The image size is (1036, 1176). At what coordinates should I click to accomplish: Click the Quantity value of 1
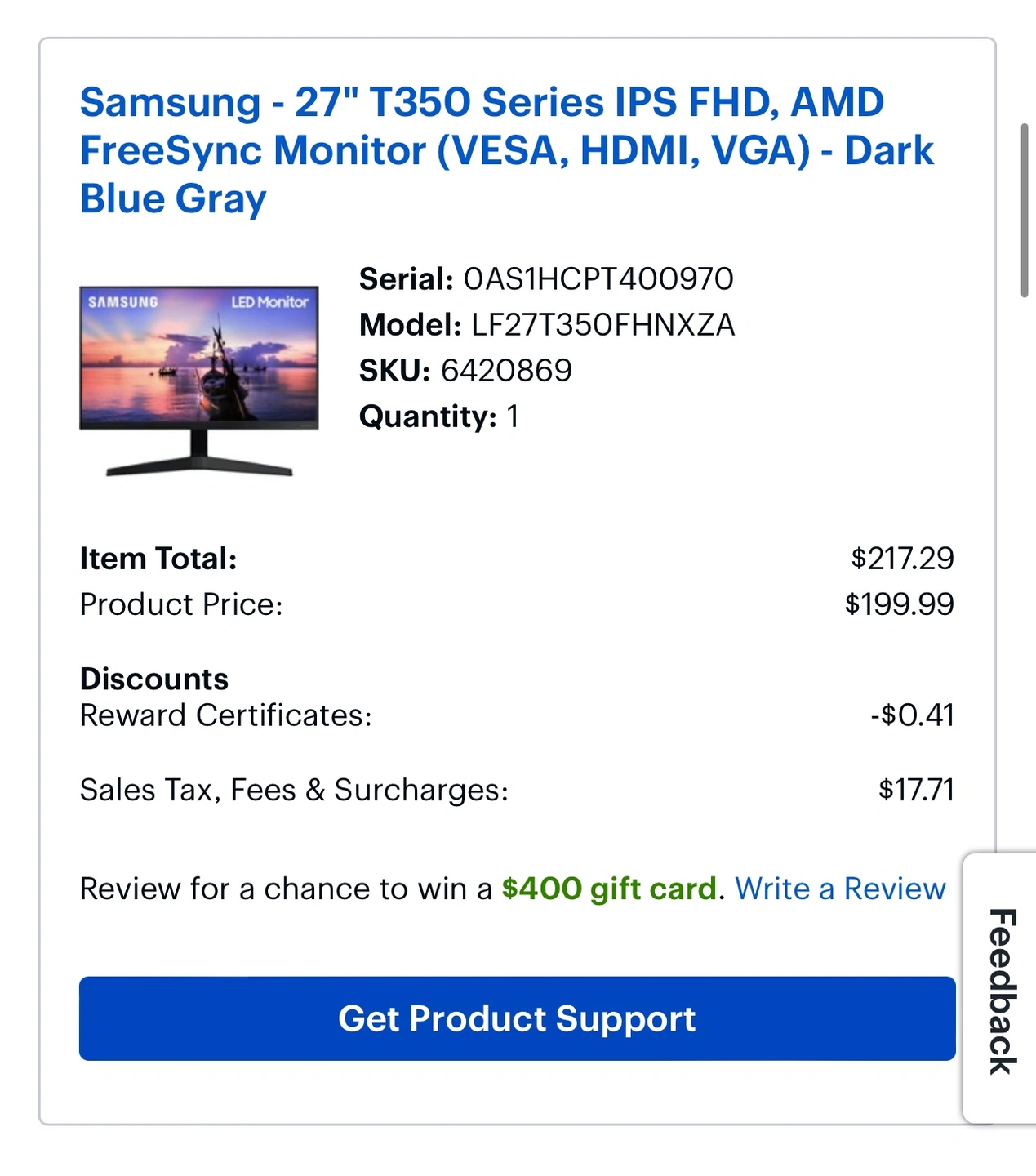[513, 416]
